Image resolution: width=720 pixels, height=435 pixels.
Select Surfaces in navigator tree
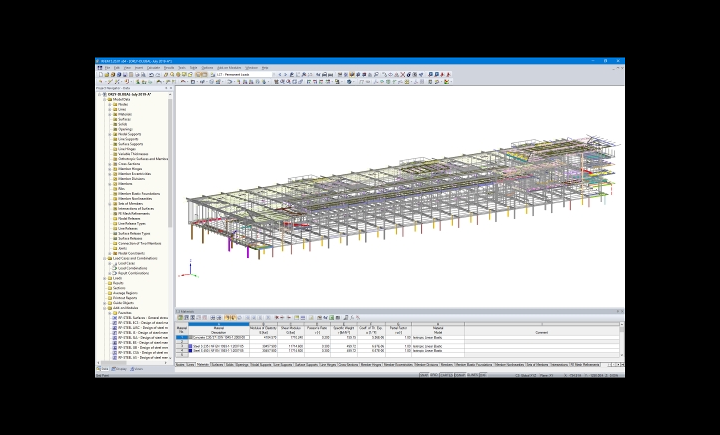[x=124, y=119]
